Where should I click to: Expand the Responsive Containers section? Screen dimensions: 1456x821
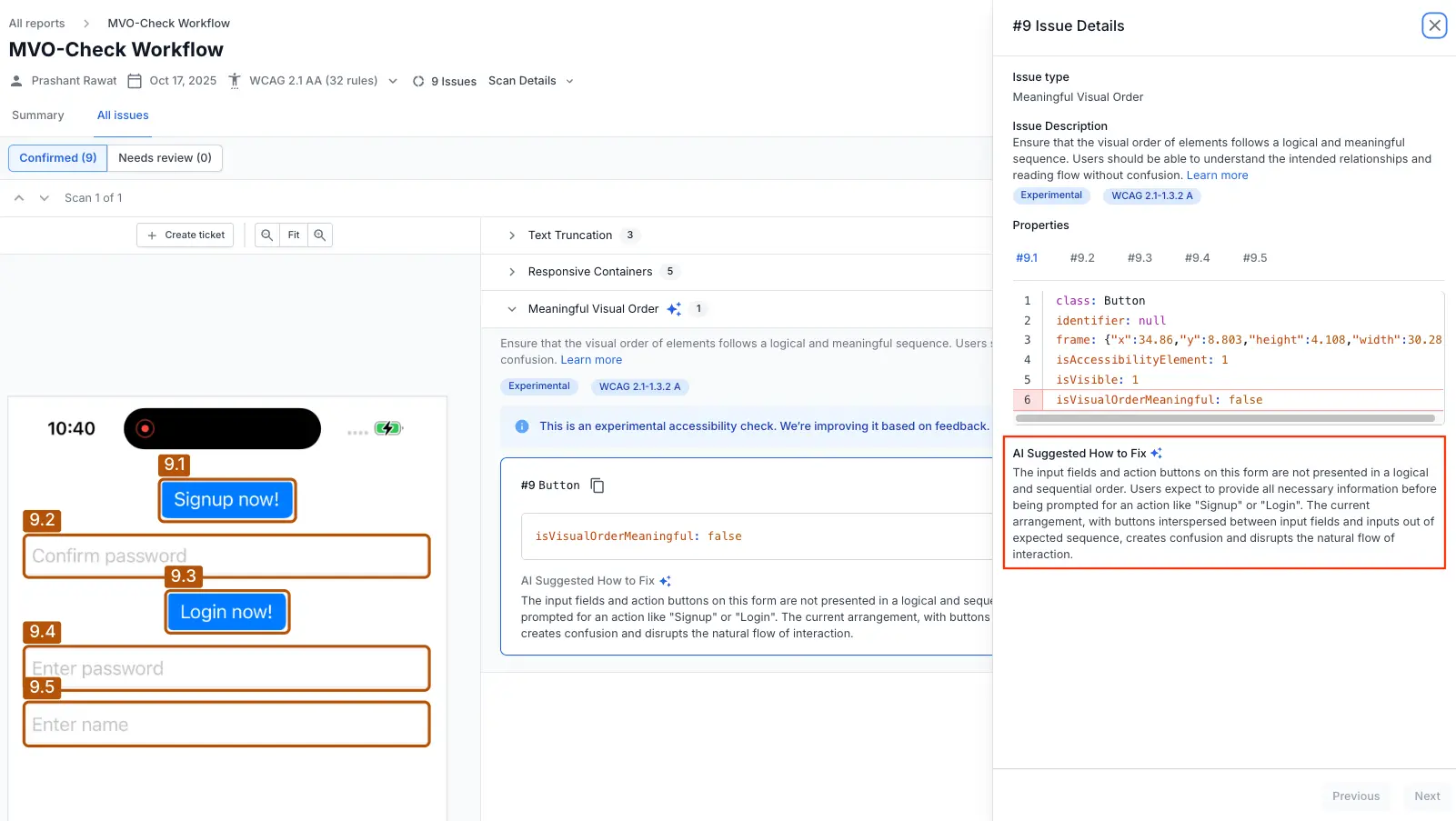[x=511, y=271]
